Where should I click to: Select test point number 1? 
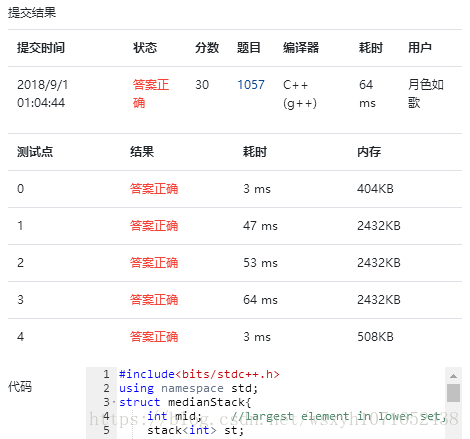pyautogui.click(x=21, y=226)
